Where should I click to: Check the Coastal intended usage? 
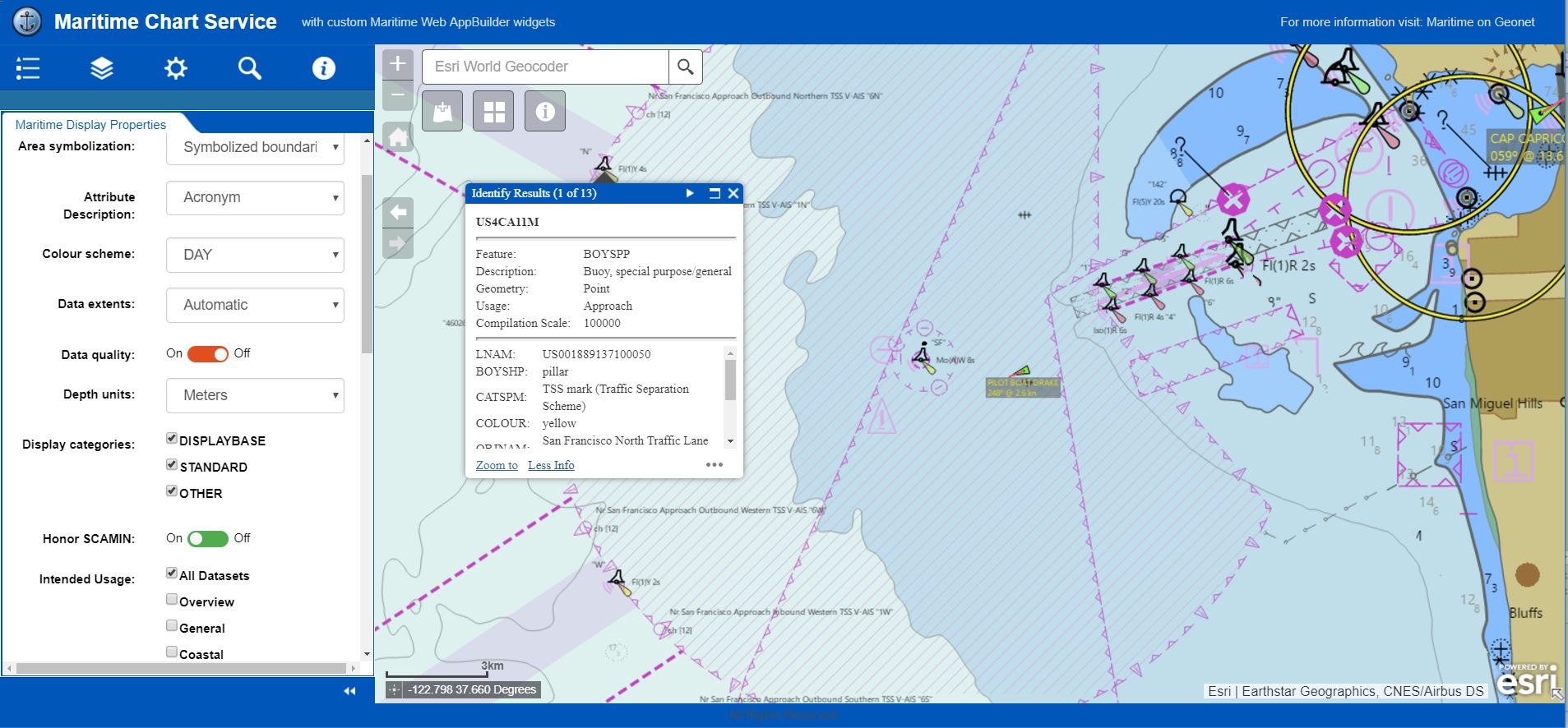(x=172, y=652)
